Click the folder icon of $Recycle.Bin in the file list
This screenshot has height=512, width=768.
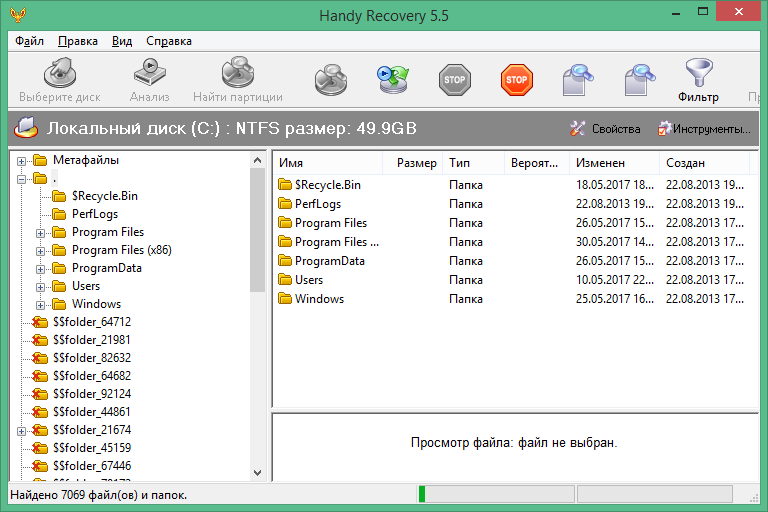(285, 184)
